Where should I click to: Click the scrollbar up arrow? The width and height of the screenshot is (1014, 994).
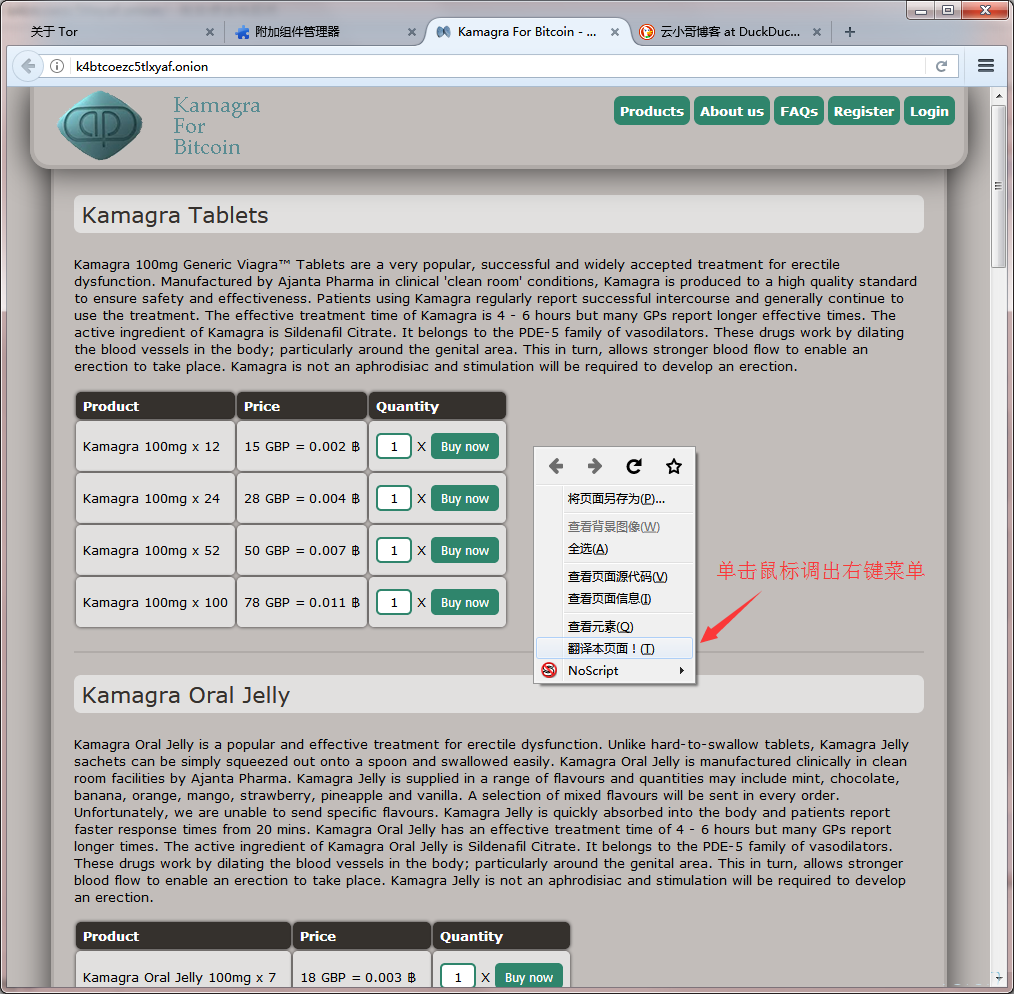point(998,96)
